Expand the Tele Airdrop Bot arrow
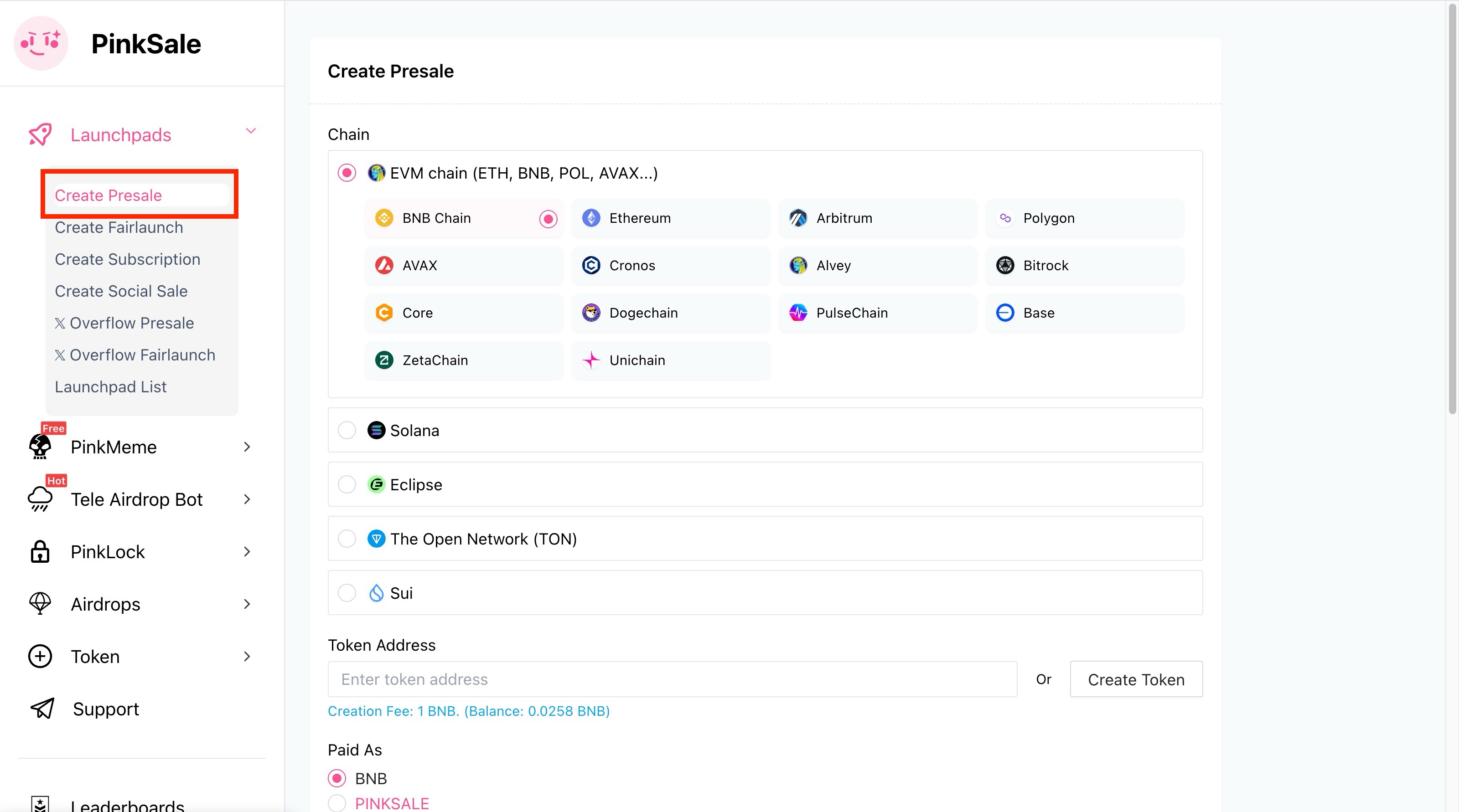1459x812 pixels. click(247, 499)
